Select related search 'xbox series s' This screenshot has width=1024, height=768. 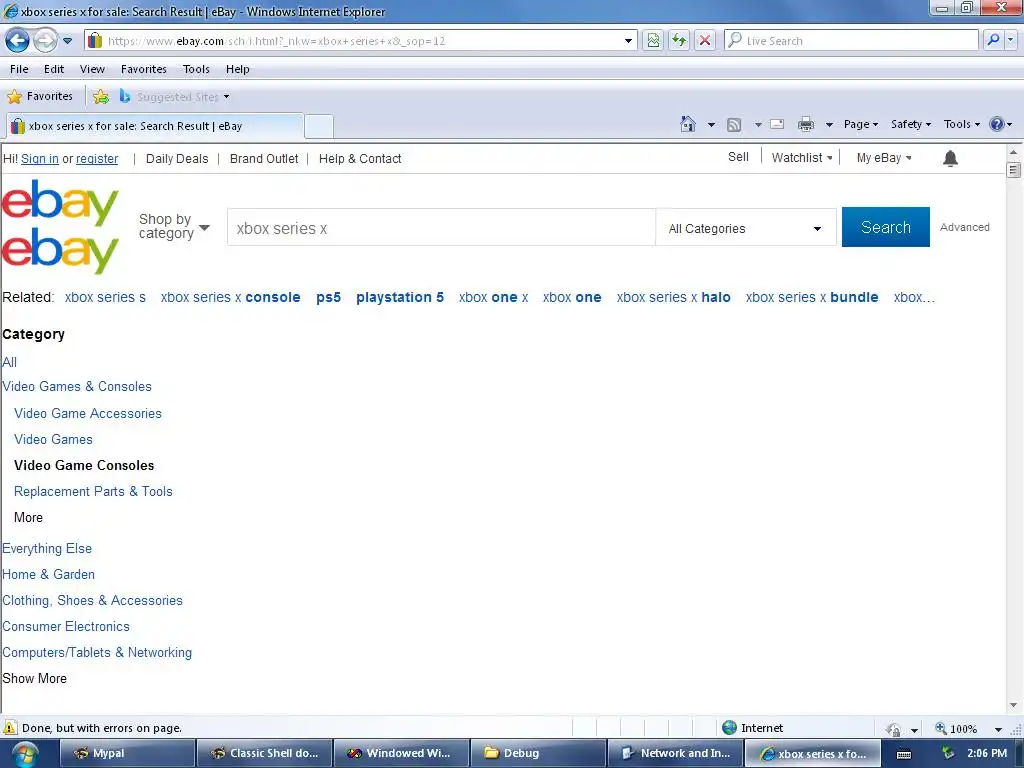coord(105,297)
